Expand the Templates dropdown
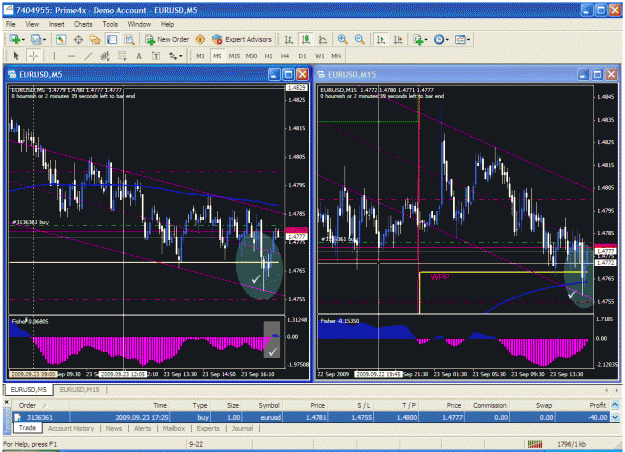Screen dimensions: 625x452 click(468, 40)
